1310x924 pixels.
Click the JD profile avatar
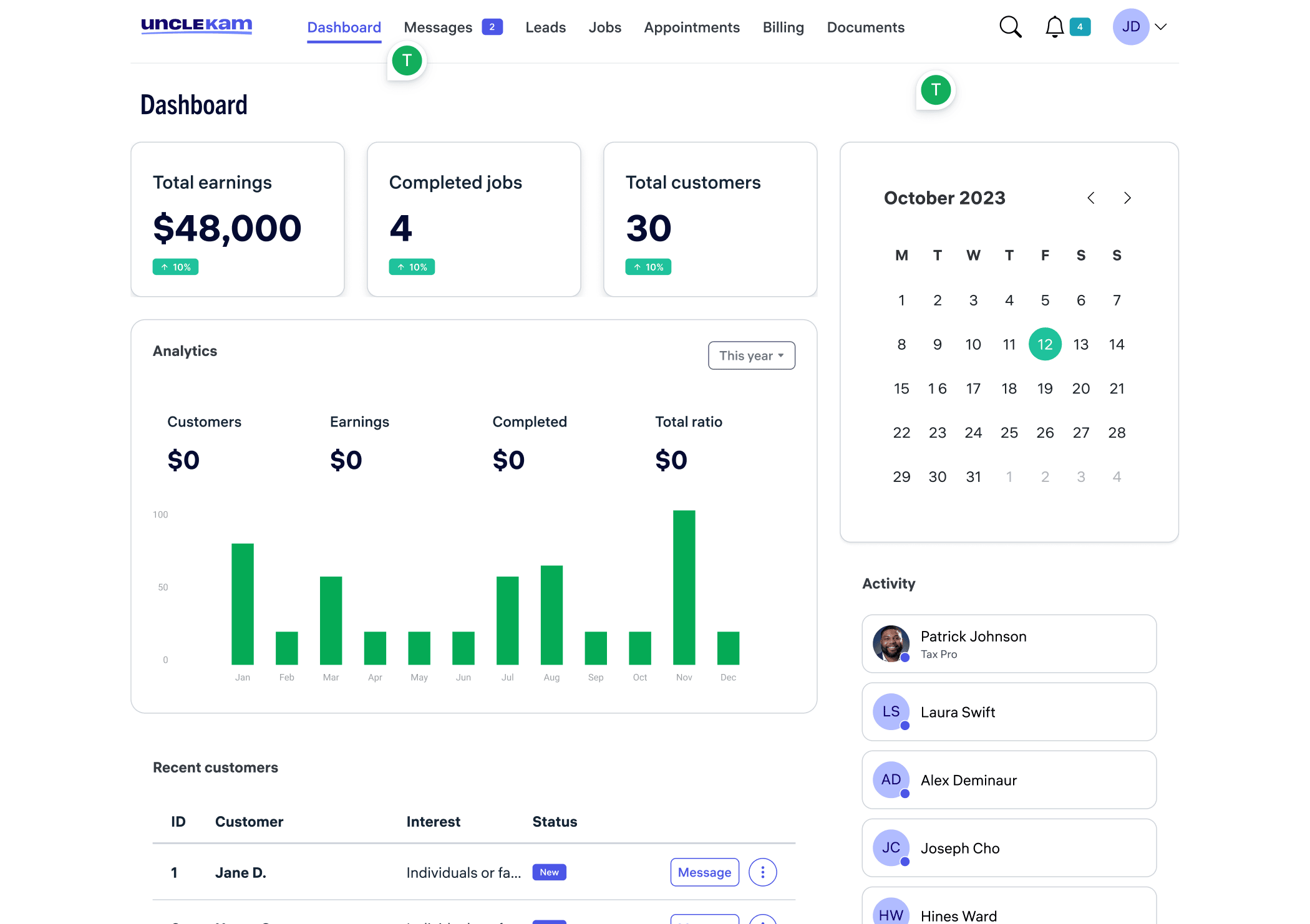pyautogui.click(x=1130, y=27)
